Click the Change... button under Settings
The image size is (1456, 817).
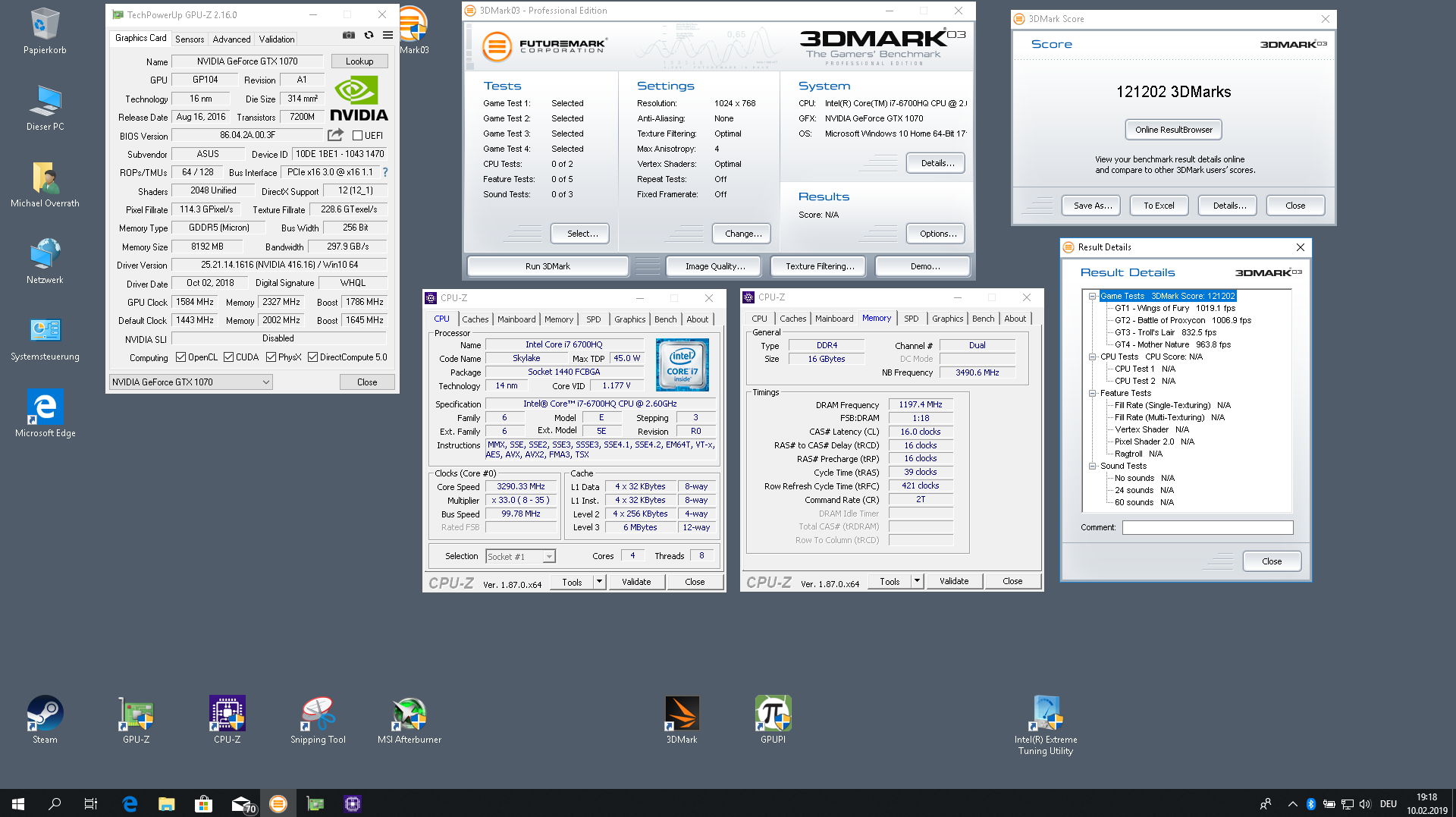743,234
